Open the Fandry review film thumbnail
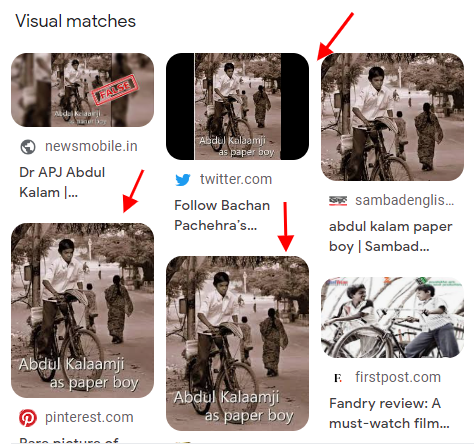Viewport: 474px width, 447px height. coord(392,317)
